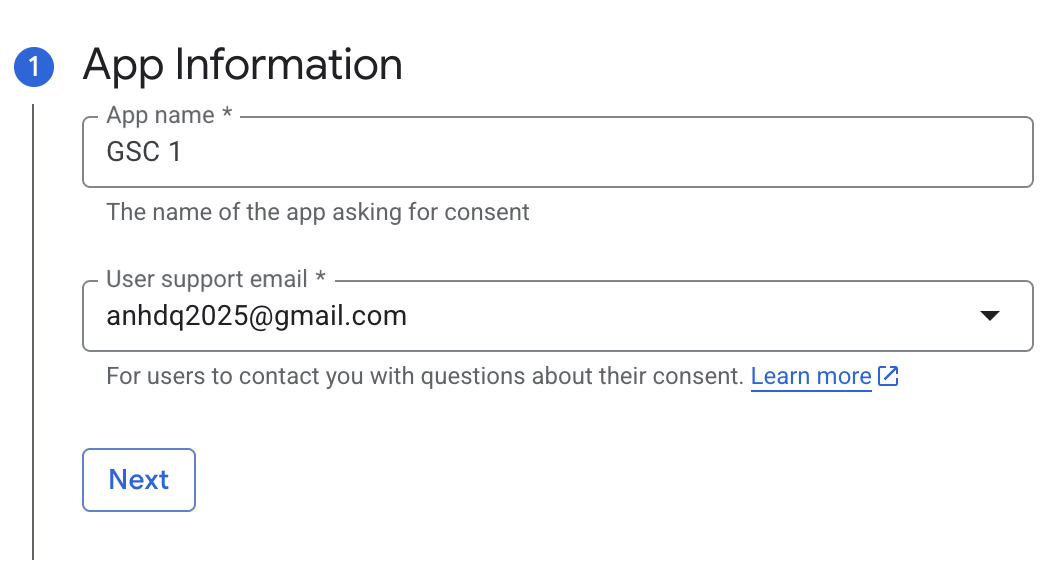Viewport: 1060px width, 574px height.
Task: Expand the support email dropdown arrow
Action: [x=990, y=316]
